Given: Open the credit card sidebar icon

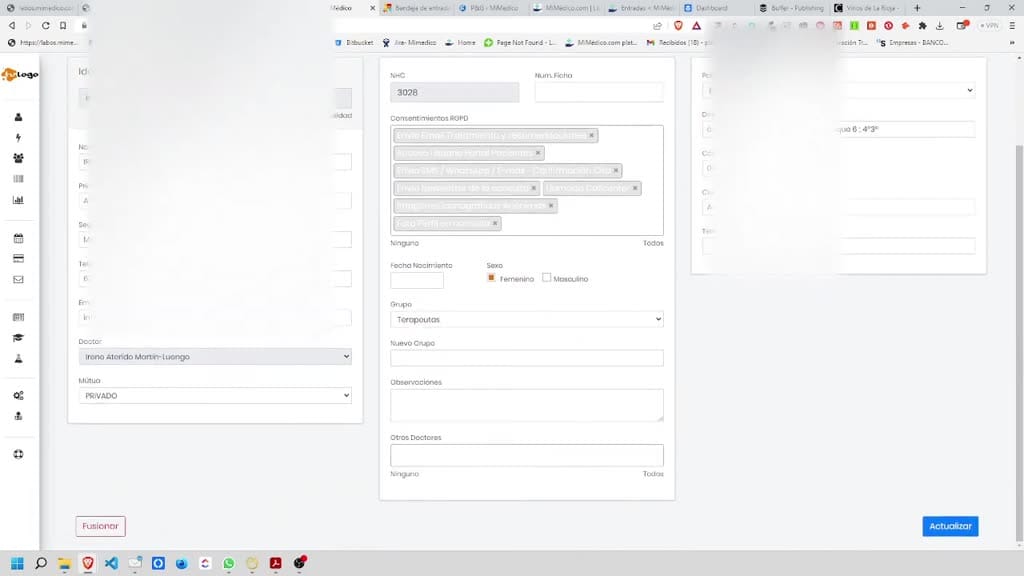Looking at the screenshot, I should point(18,259).
